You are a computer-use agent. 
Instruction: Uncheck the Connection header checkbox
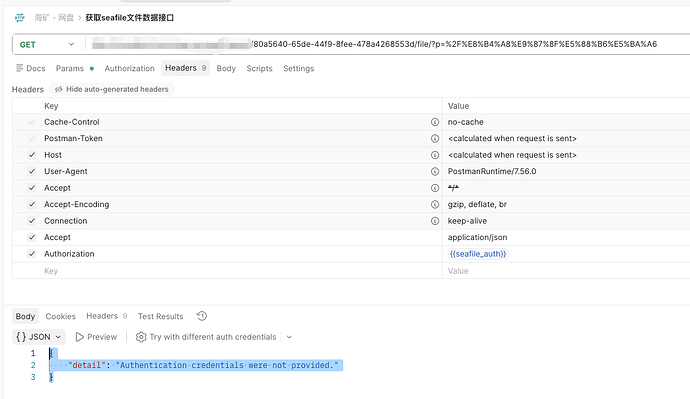click(32, 221)
